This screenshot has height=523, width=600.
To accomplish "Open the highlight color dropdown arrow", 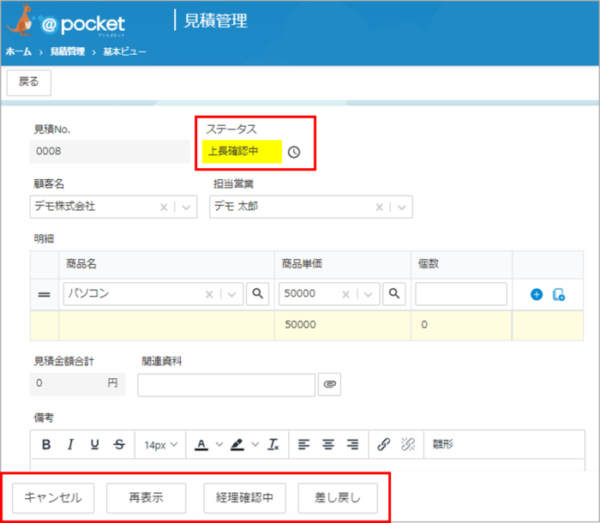I will [x=255, y=445].
